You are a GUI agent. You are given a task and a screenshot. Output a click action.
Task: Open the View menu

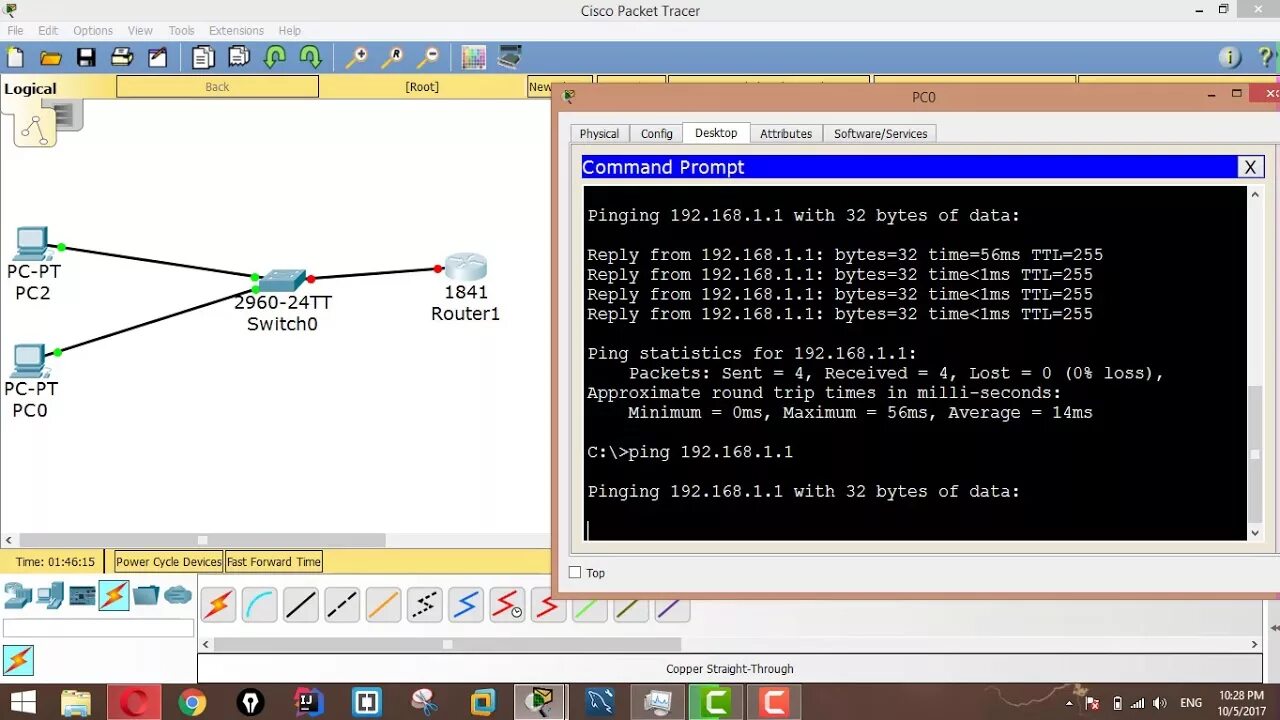click(140, 31)
